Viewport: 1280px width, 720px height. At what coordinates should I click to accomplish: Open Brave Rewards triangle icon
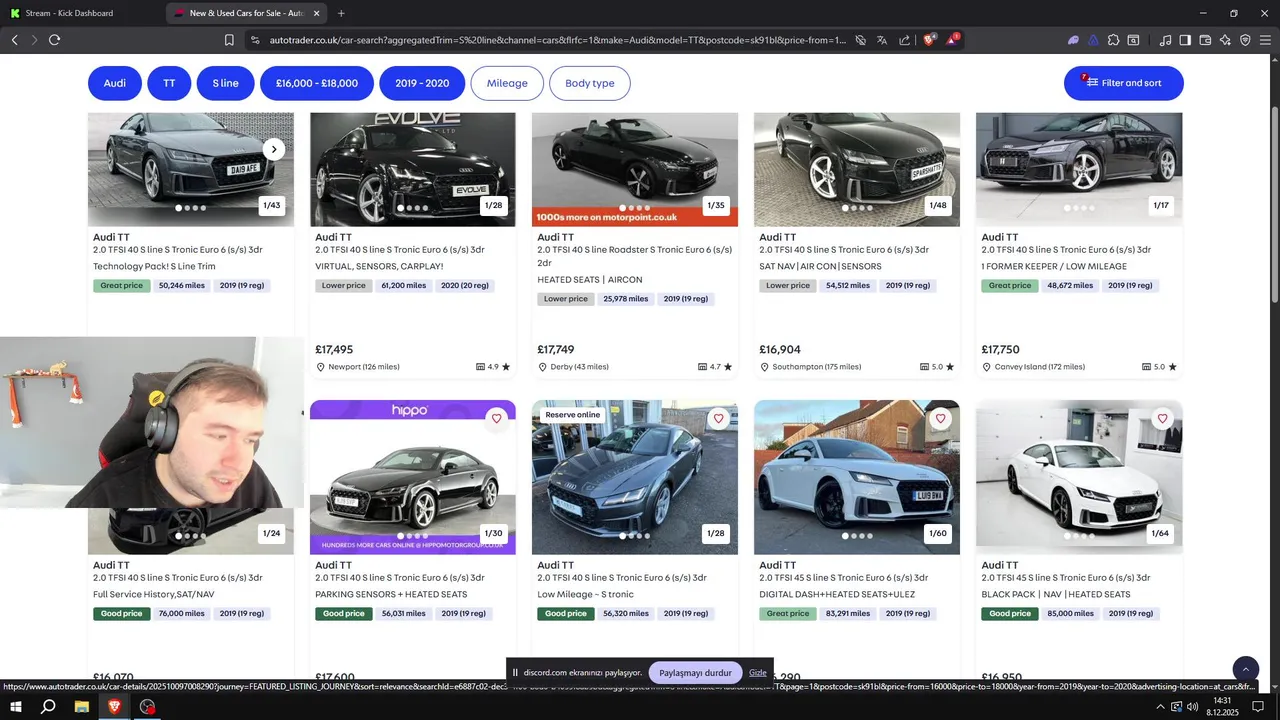click(x=952, y=40)
